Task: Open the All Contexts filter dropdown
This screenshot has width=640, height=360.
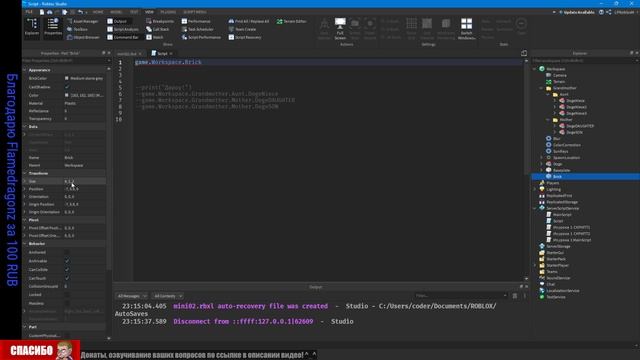Action: coord(168,296)
